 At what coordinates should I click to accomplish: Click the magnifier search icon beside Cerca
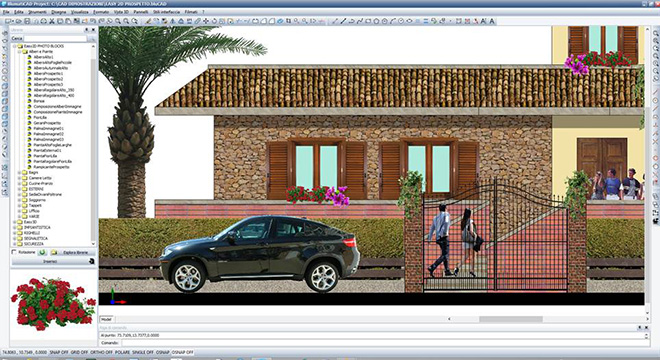pyautogui.click(x=92, y=38)
